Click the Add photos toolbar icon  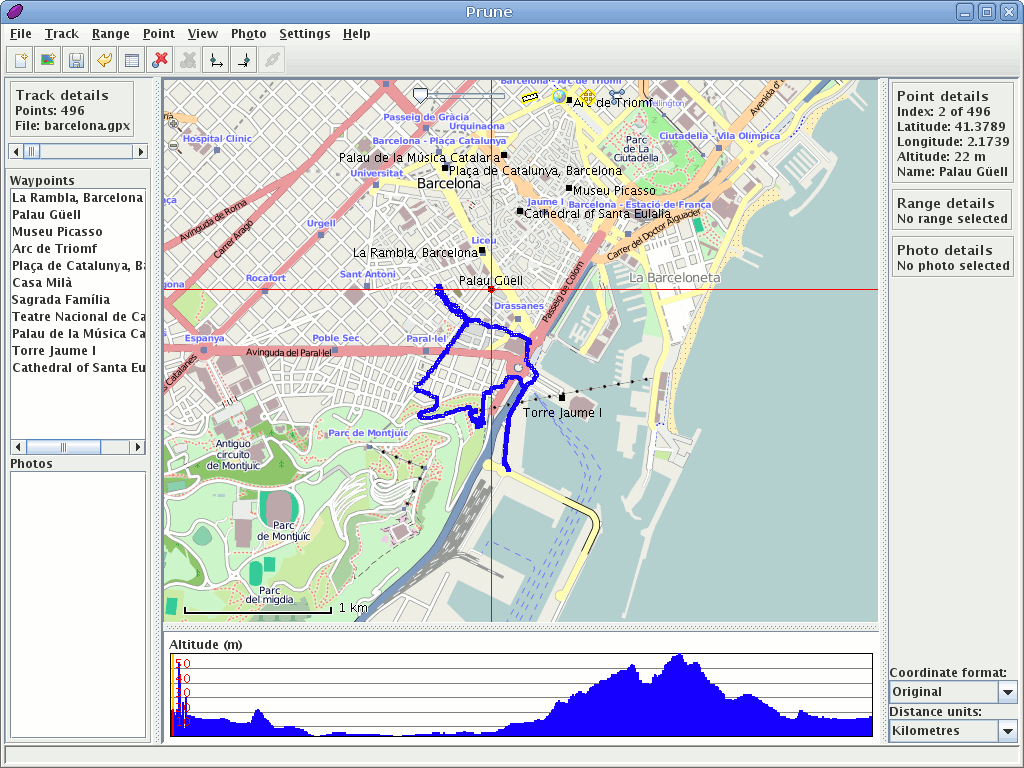tap(48, 61)
